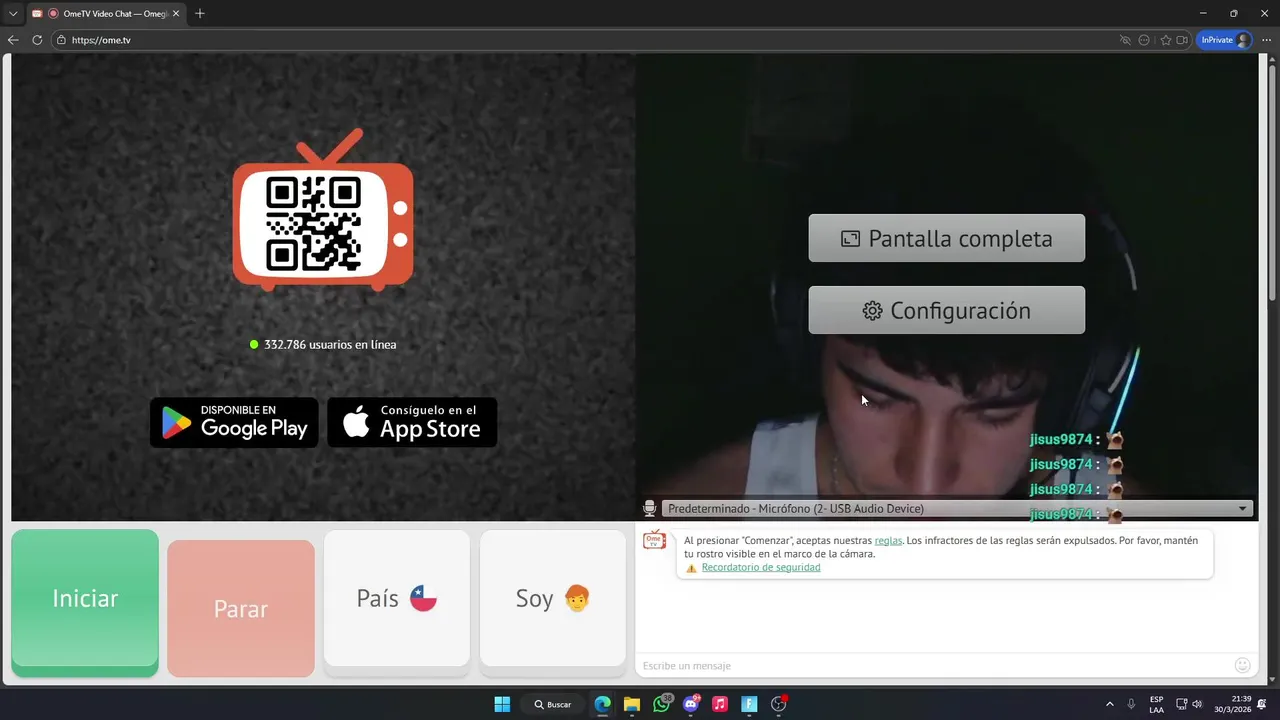Click the red Parar button
Screen dimensions: 1280x720
(x=241, y=609)
